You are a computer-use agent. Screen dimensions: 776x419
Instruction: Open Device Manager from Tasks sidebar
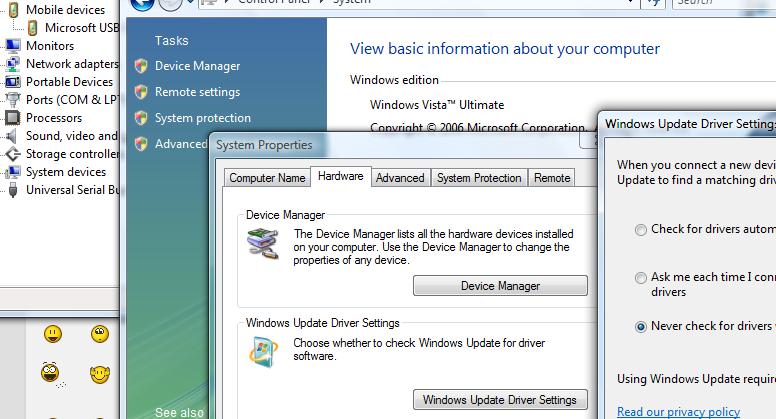pyautogui.click(x=197, y=66)
